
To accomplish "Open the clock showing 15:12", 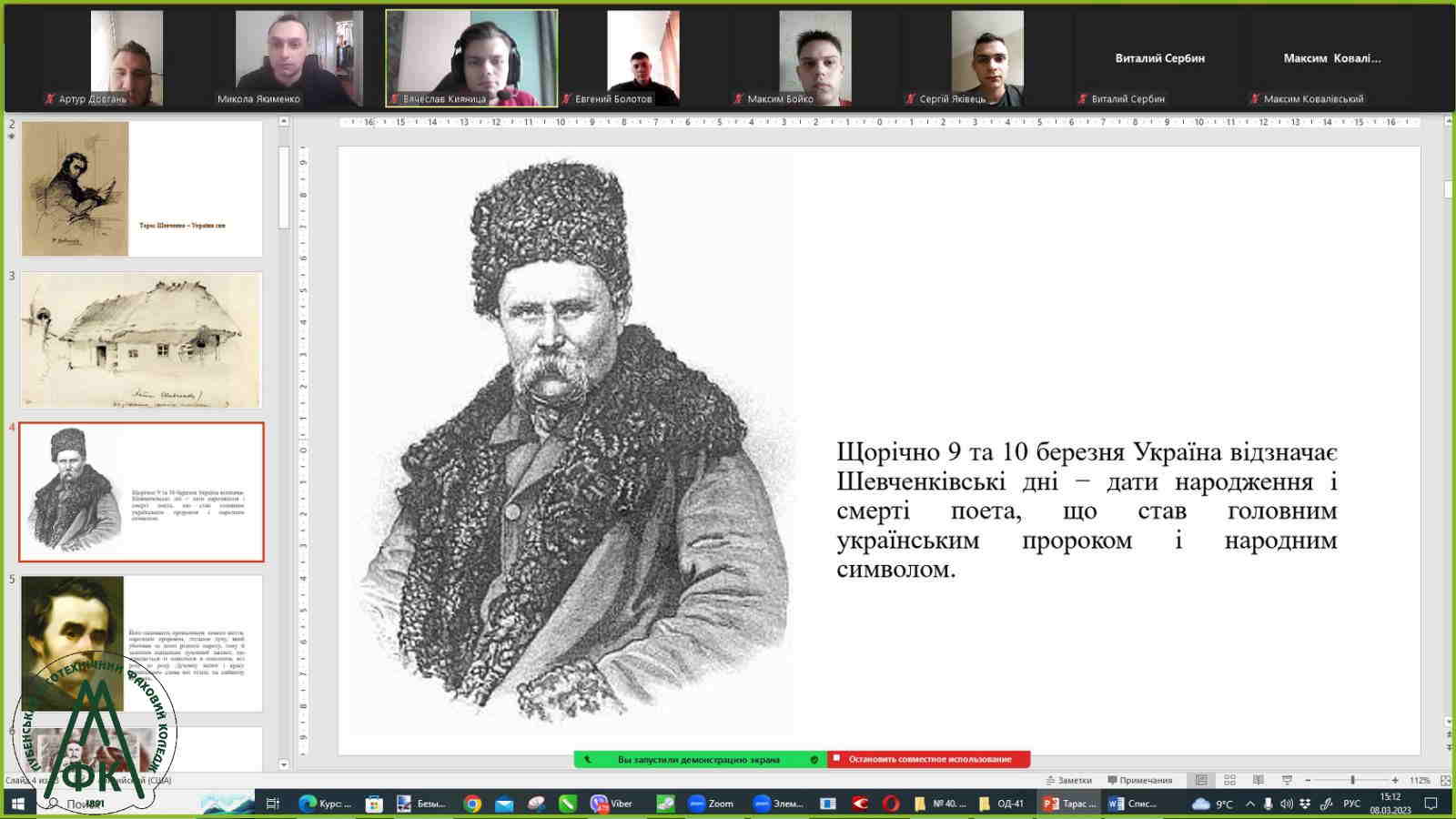I will click(x=1390, y=804).
